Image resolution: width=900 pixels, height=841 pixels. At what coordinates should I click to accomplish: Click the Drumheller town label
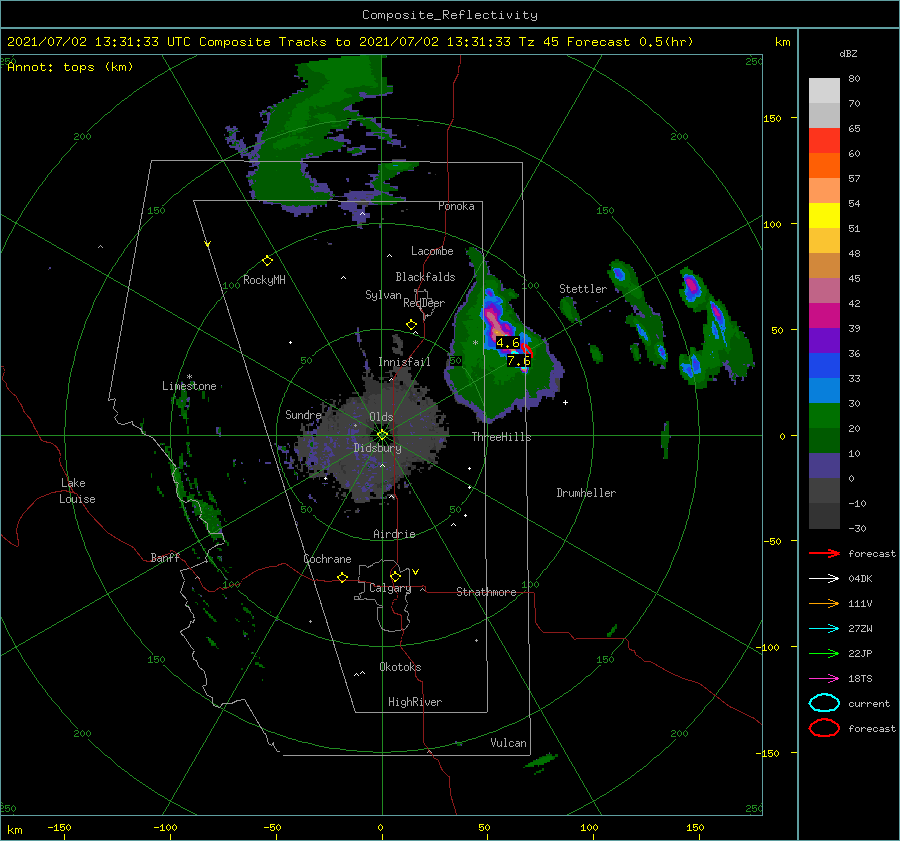[586, 493]
